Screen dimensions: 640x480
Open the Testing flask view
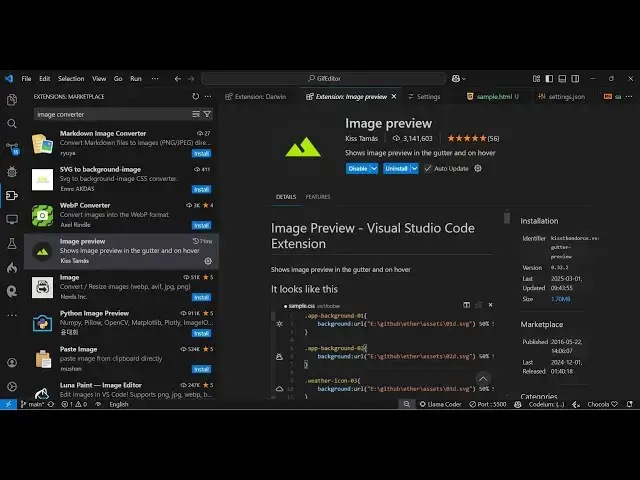pyautogui.click(x=12, y=244)
